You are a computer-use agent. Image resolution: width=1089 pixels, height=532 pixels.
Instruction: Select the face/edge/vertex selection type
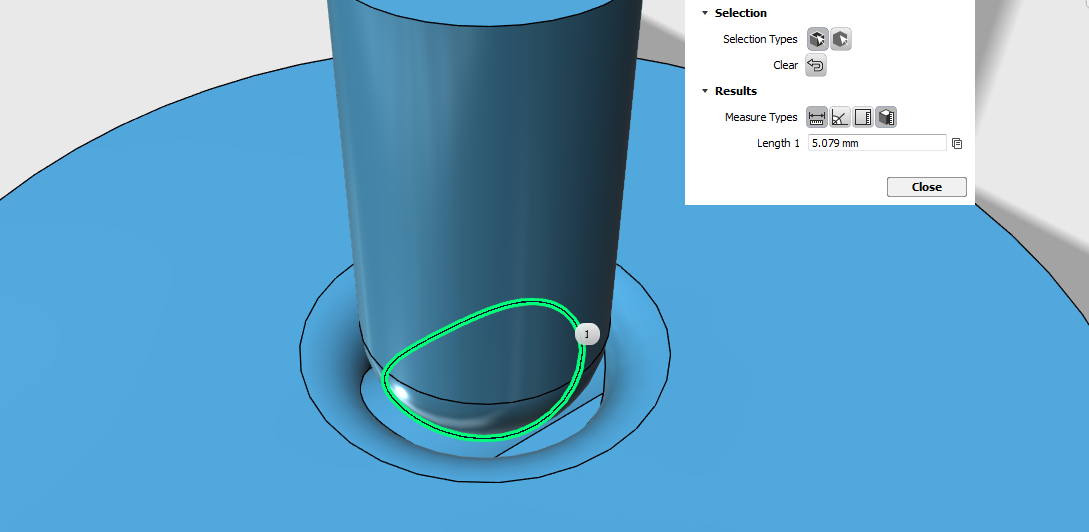817,39
